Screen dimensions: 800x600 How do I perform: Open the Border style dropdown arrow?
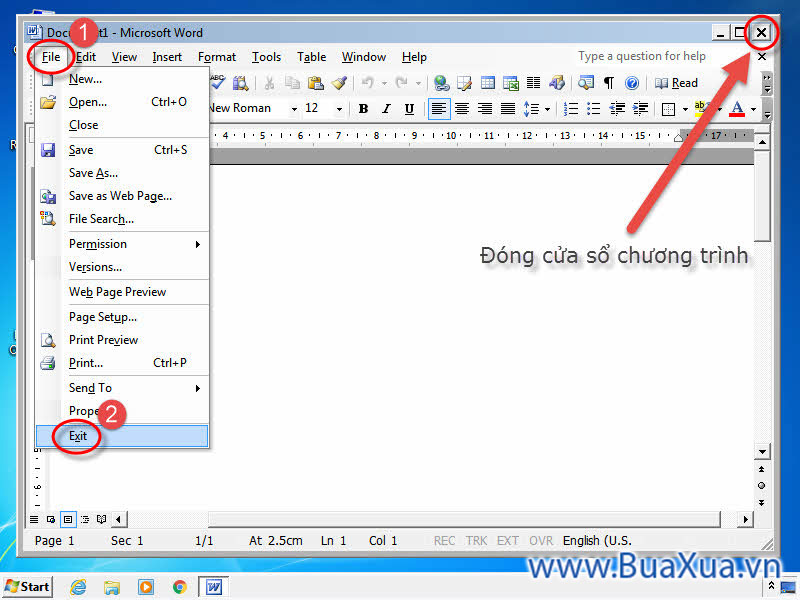pos(685,109)
